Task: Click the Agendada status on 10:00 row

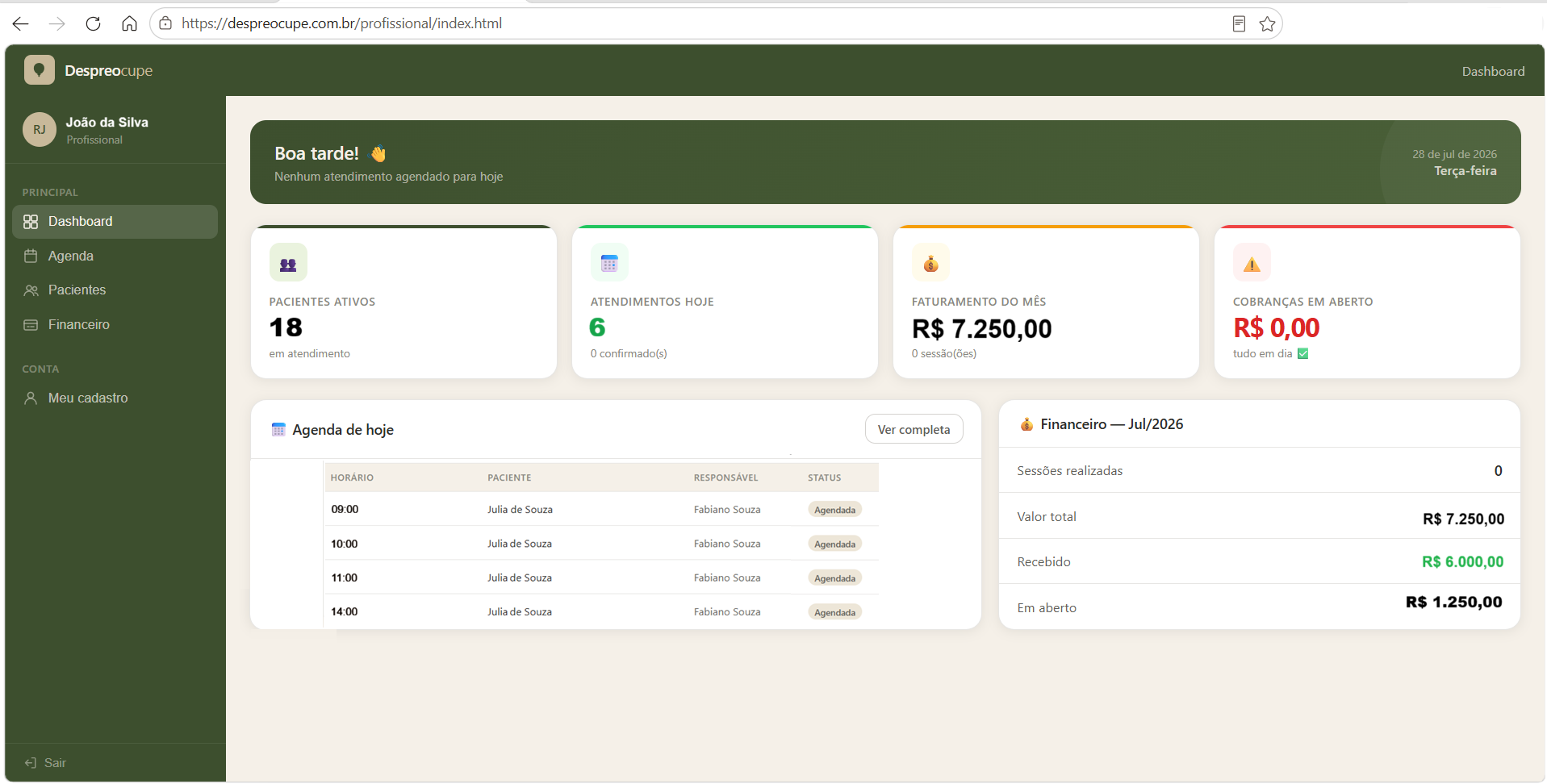Action: [x=834, y=544]
